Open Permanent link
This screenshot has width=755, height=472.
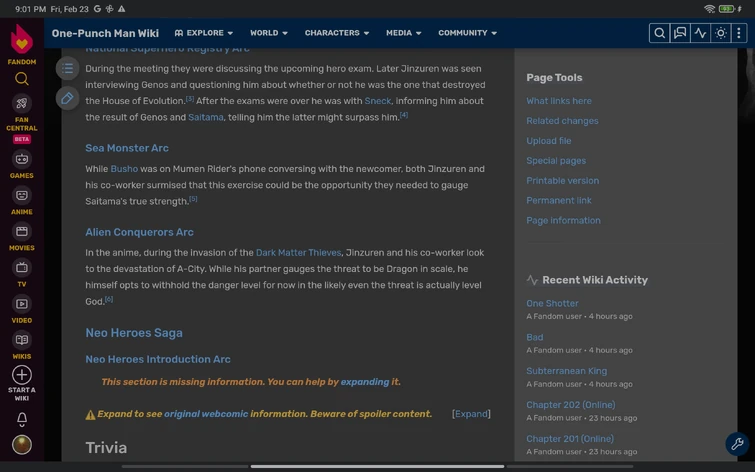click(x=559, y=200)
